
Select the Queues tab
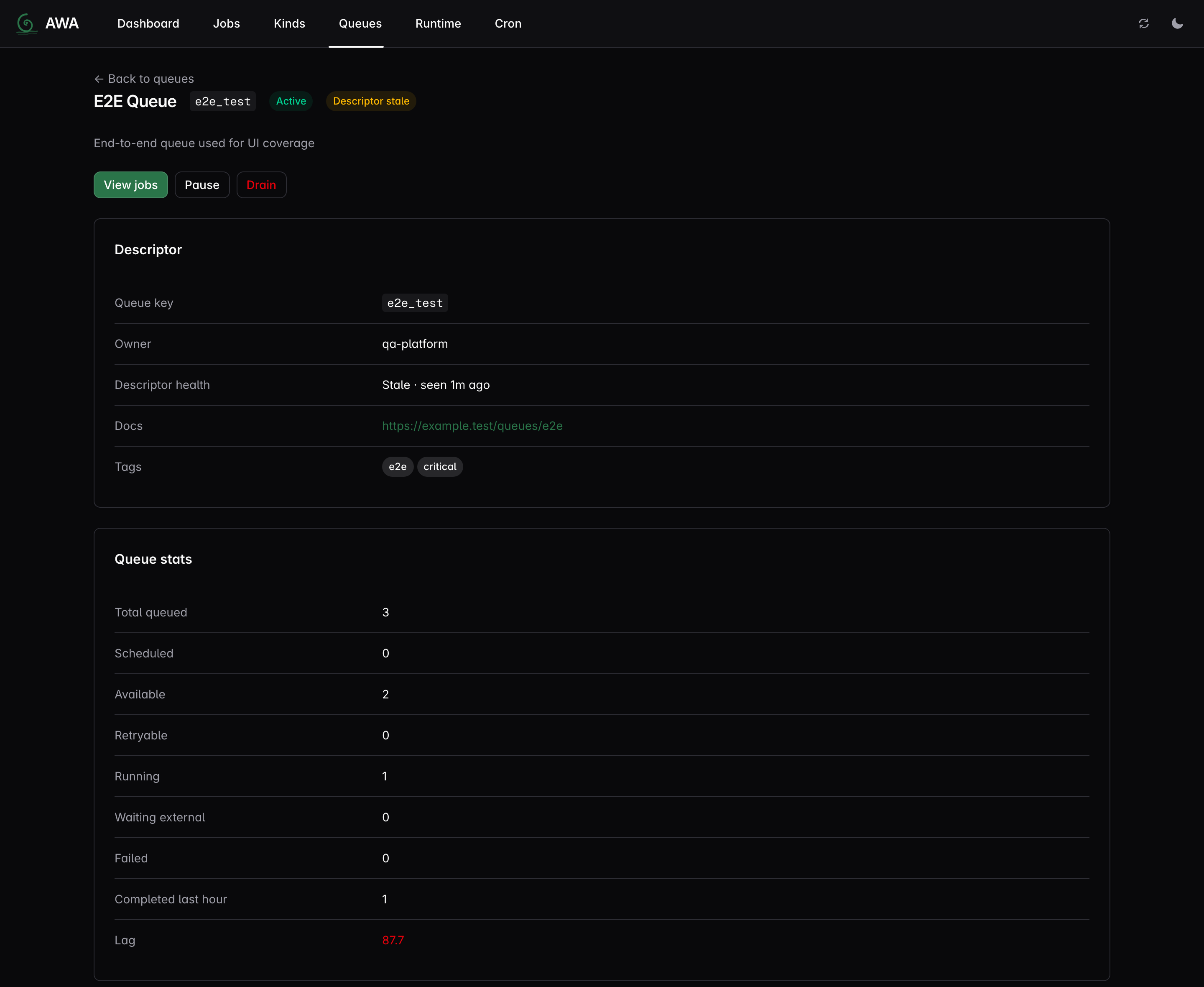360,23
